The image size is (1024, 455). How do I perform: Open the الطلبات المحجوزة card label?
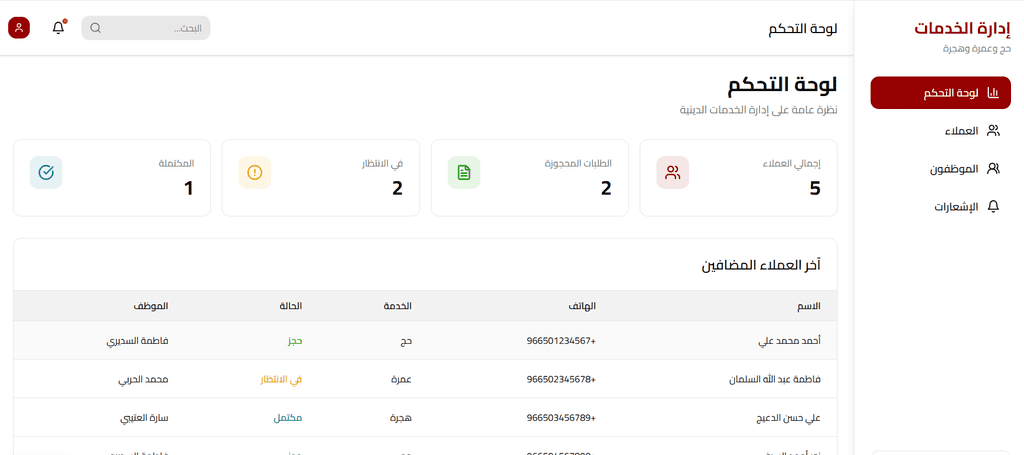point(578,164)
